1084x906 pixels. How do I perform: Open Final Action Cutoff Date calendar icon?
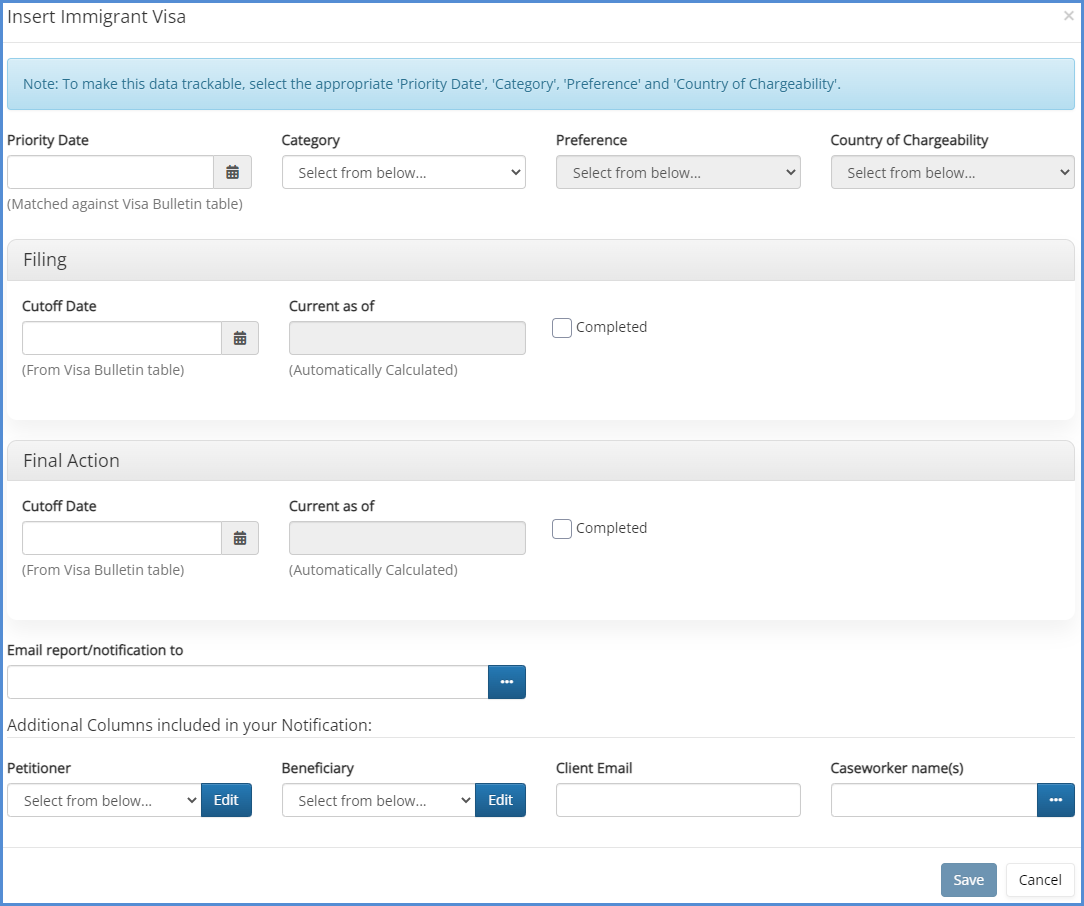click(x=240, y=538)
